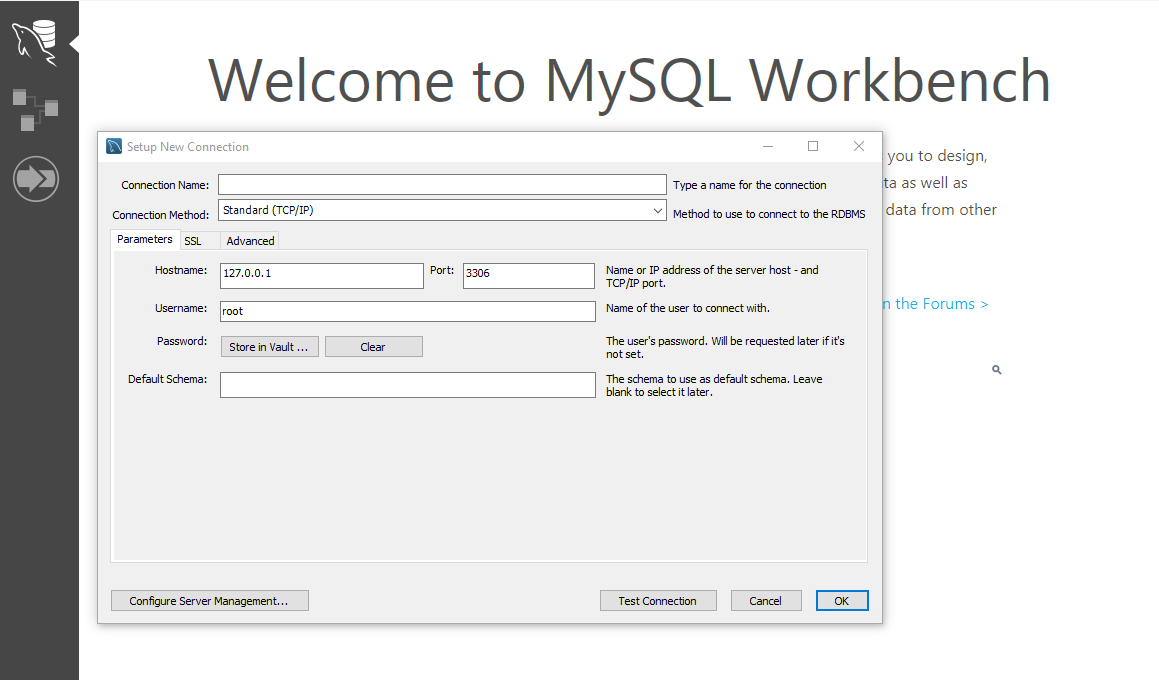Click the search magnifier icon on welcome page

tap(996, 370)
